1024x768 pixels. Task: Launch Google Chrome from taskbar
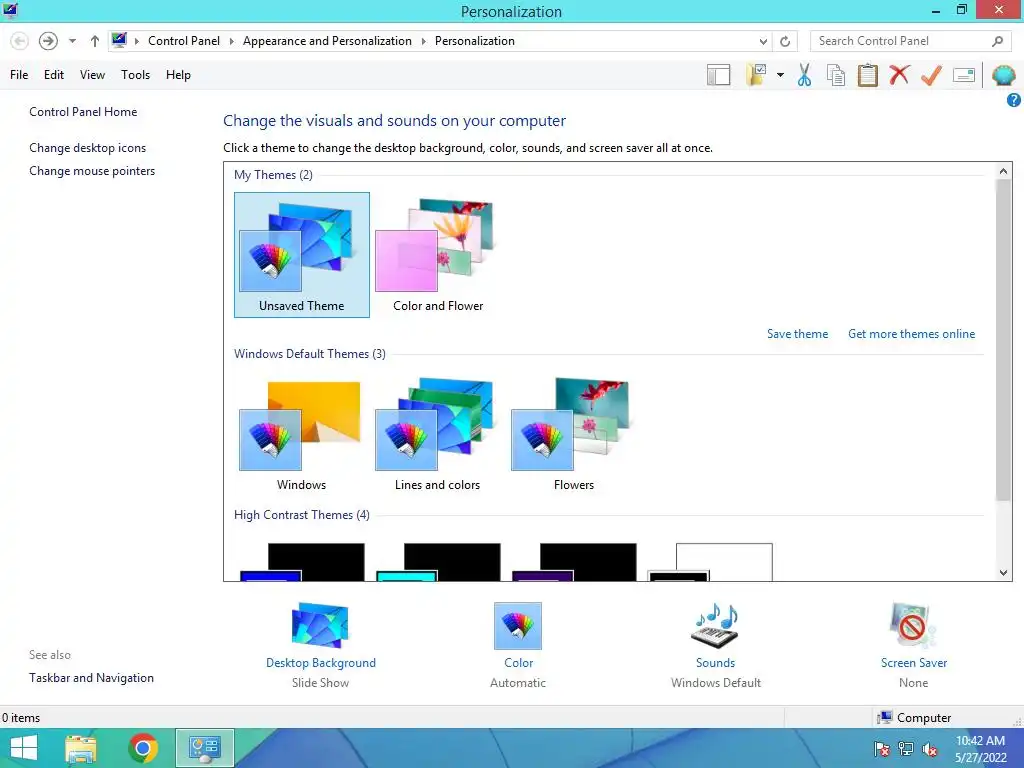(143, 748)
